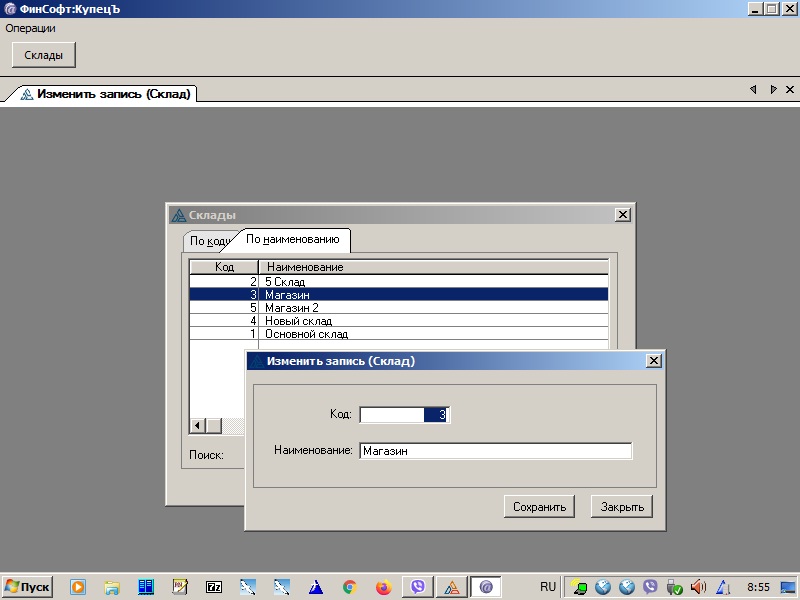800x600 pixels.
Task: Select the По наименованию tab
Action: click(x=294, y=240)
